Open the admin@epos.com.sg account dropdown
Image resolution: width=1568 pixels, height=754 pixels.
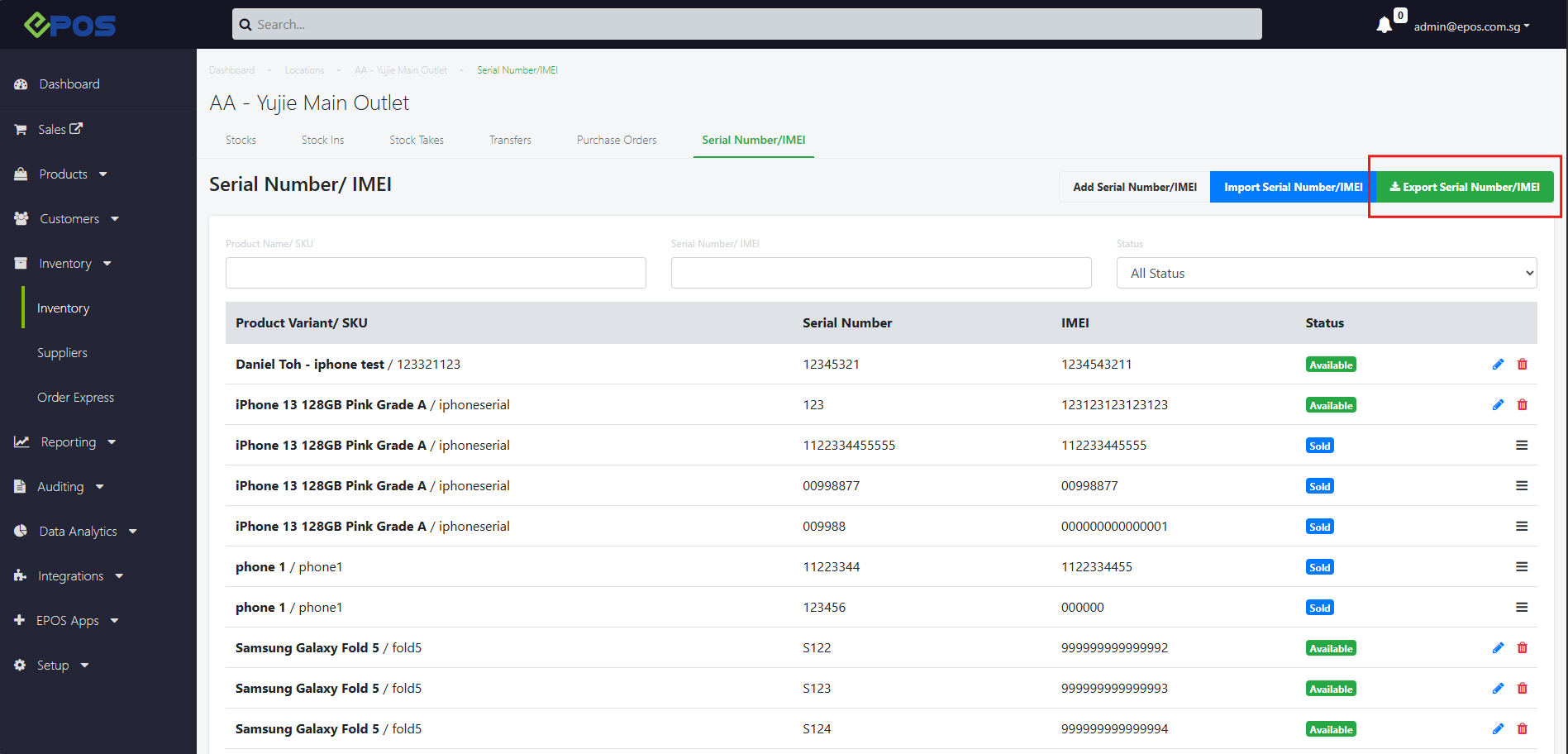coord(1471,26)
